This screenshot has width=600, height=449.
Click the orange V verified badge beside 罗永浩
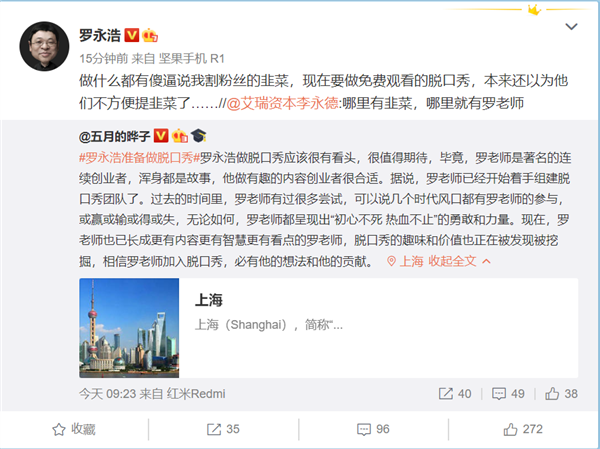coord(132,35)
